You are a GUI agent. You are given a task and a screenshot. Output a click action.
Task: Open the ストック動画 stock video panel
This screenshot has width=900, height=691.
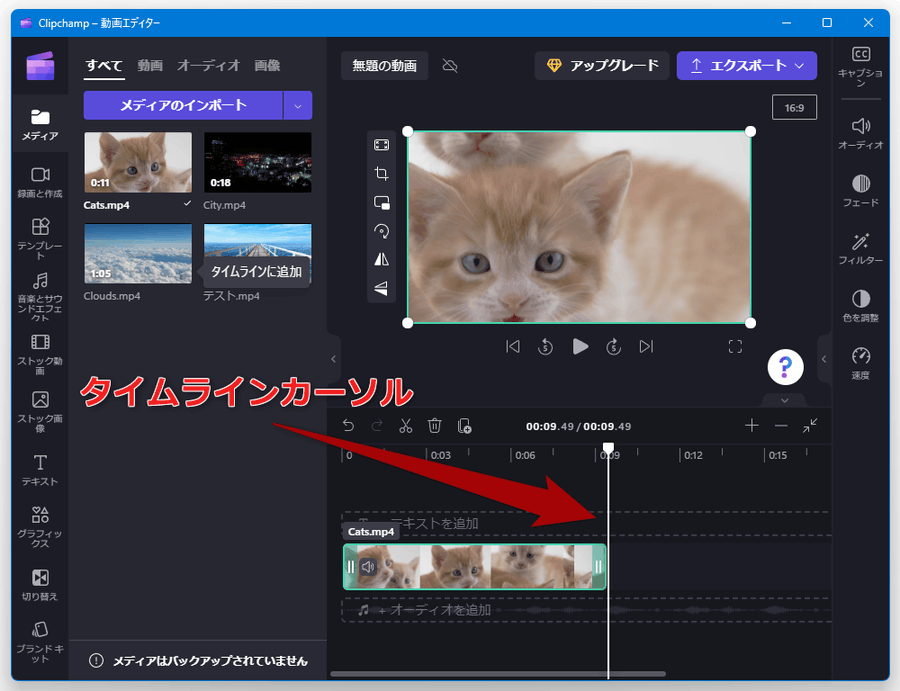pos(40,354)
